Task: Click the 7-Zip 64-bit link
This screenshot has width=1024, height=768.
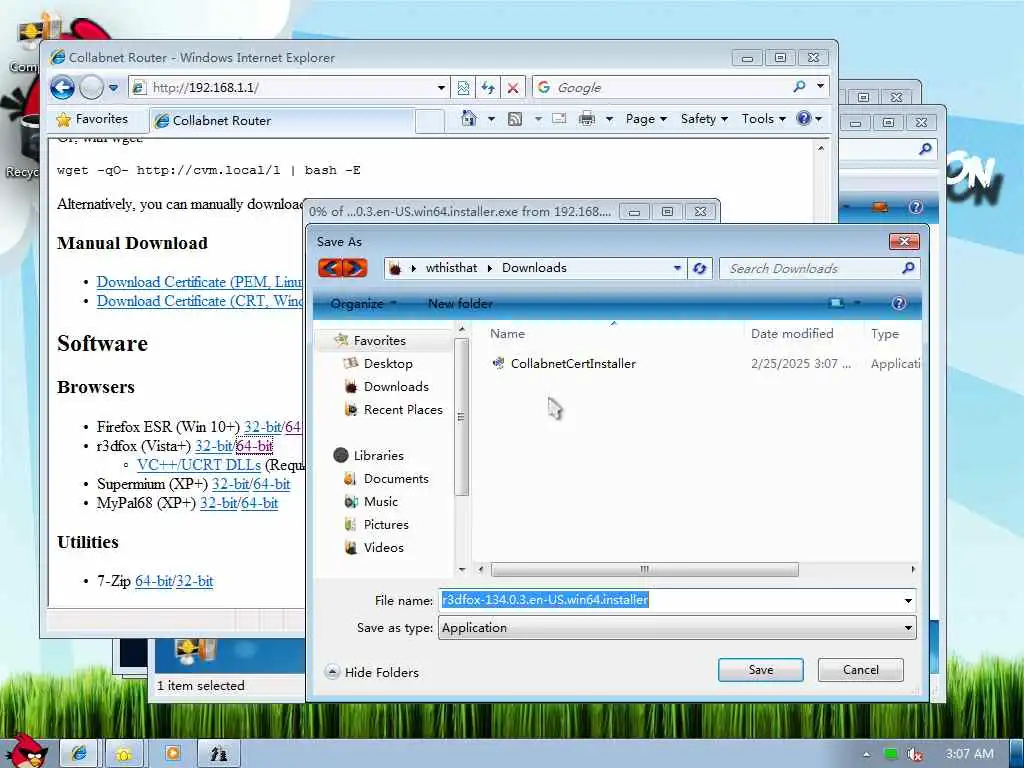Action: (x=153, y=581)
